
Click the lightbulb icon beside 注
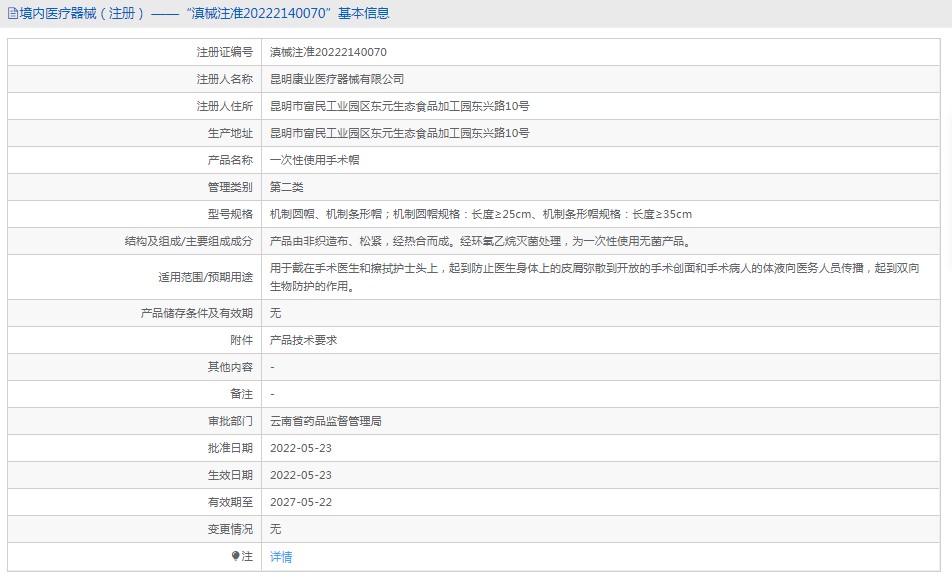tap(236, 556)
